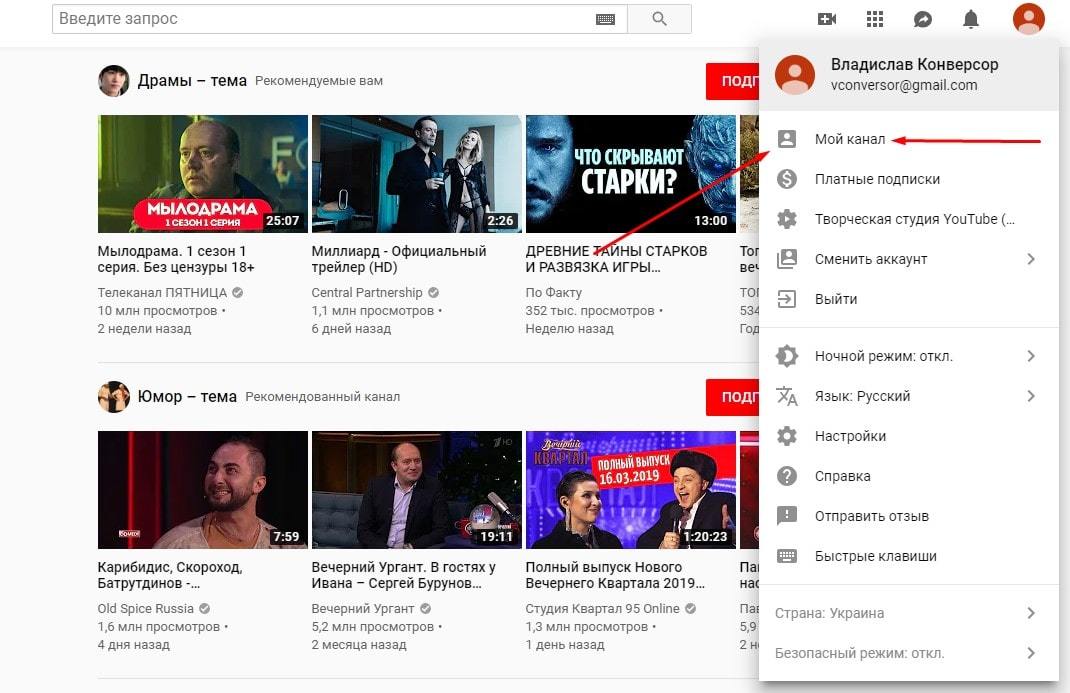Screen dimensions: 1070x693
Task: Open Юмор – тема channel title link
Action: pos(187,396)
